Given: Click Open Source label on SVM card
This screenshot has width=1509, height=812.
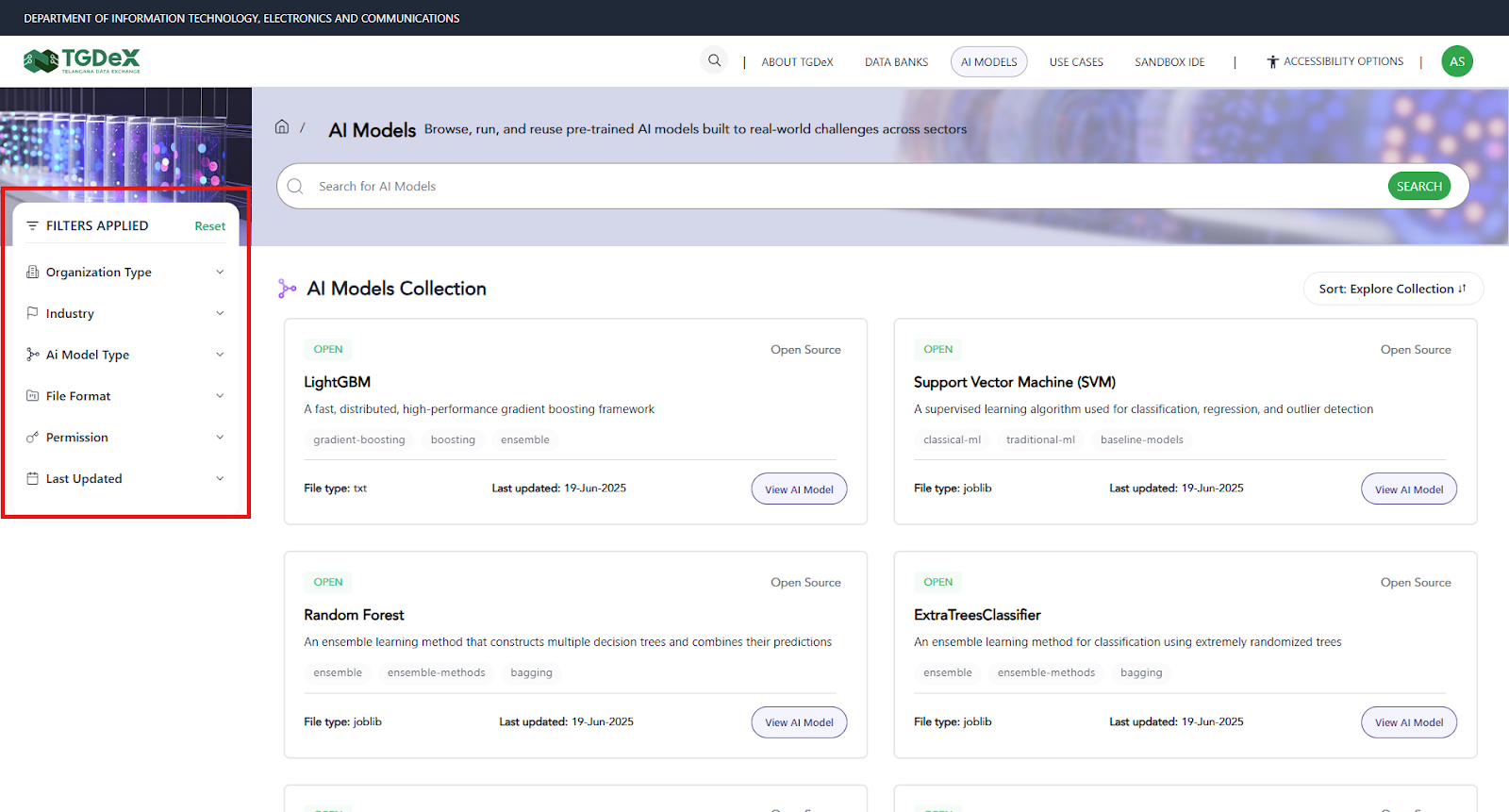Looking at the screenshot, I should [1416, 350].
